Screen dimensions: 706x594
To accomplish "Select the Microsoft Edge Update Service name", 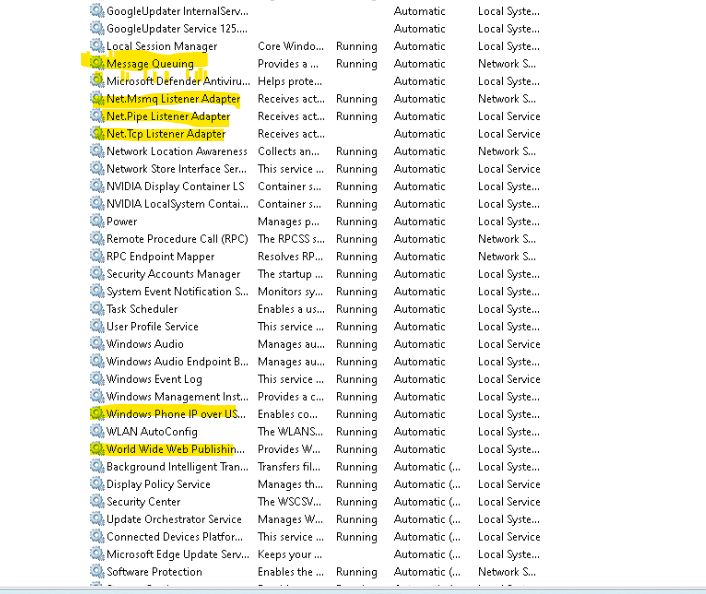I will point(178,554).
